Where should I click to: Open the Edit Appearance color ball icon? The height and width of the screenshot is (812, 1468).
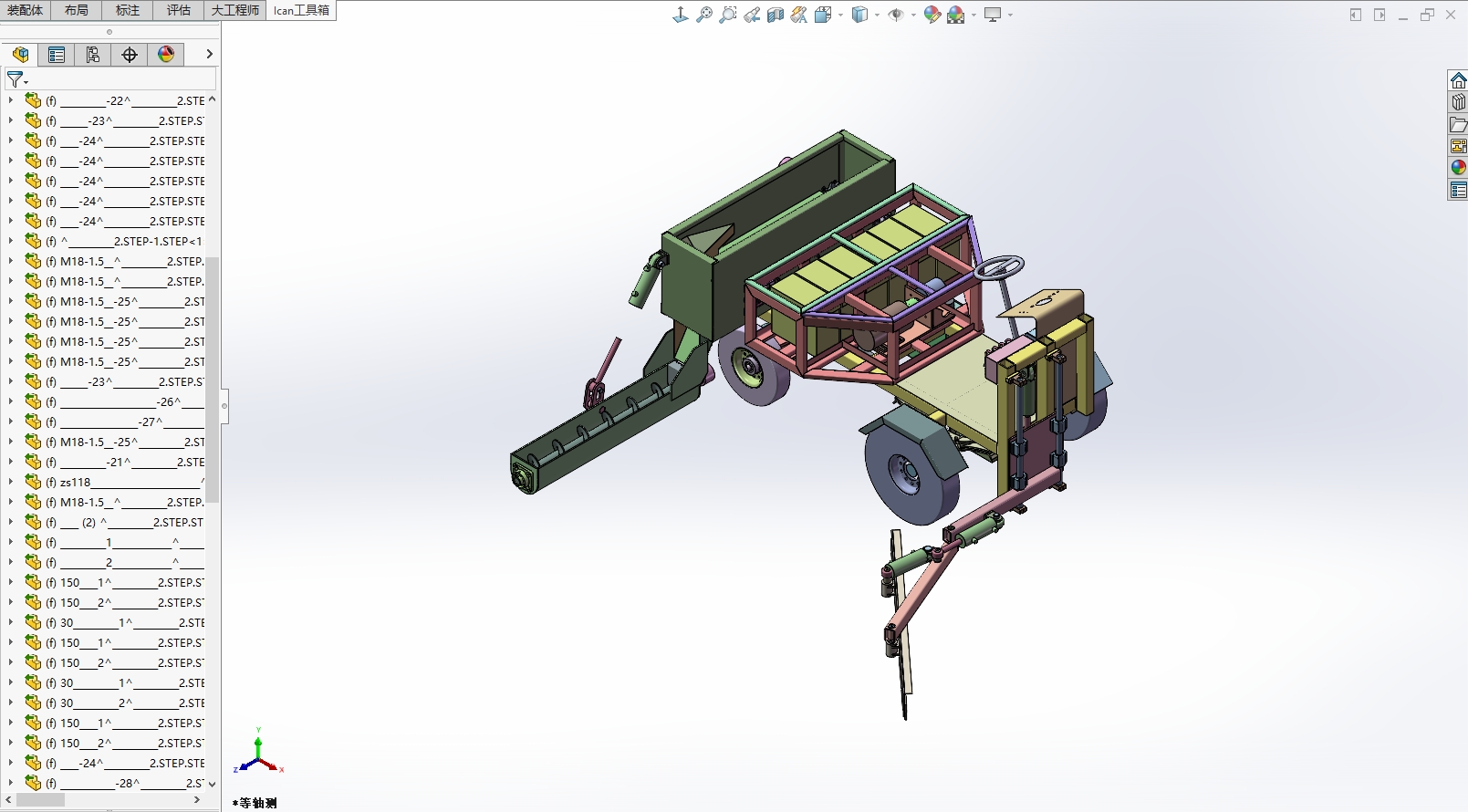(x=932, y=15)
